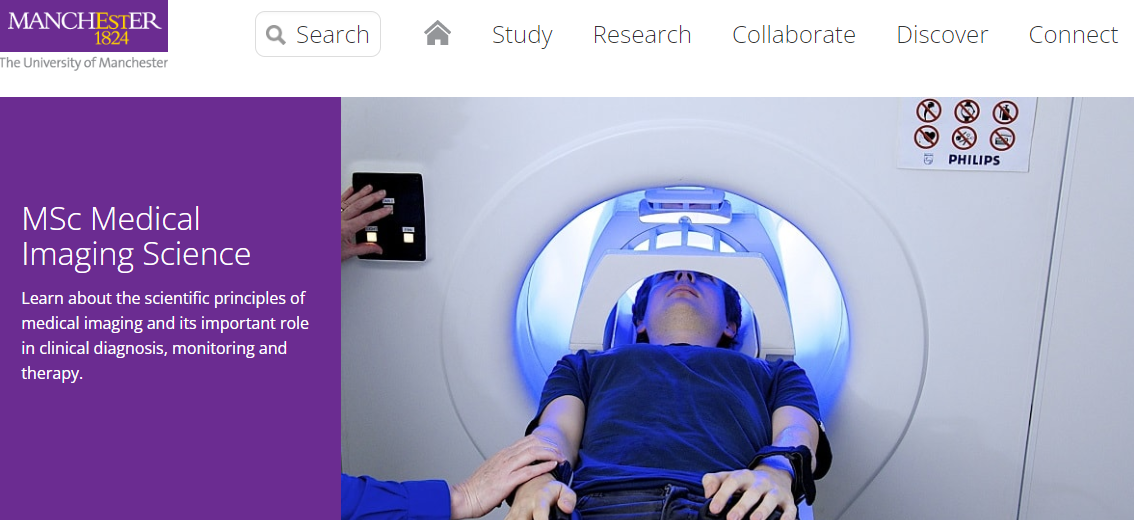This screenshot has width=1134, height=520.
Task: Click the no-wristwatch prohibition icon on the Philips sign
Action: 967,111
